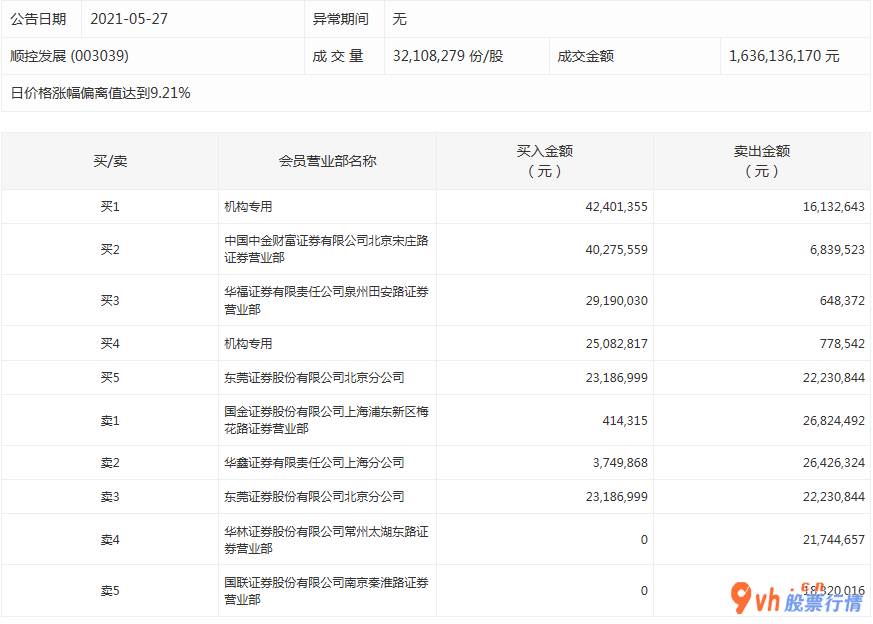This screenshot has height=624, width=873.
Task: Click 机构专用 in the 买1 row
Action: [248, 207]
